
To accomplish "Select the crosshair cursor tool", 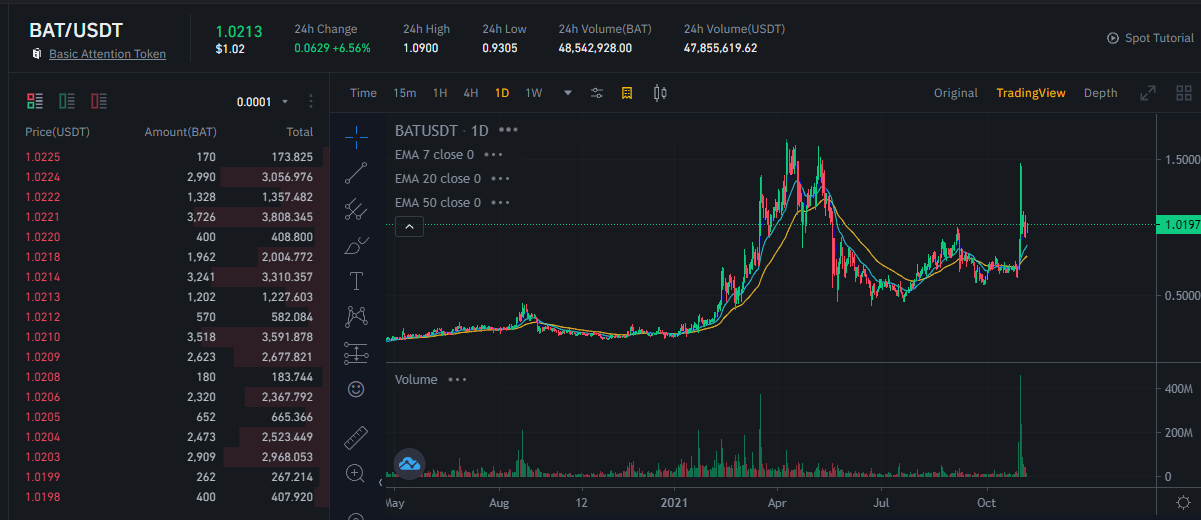I will [x=356, y=137].
